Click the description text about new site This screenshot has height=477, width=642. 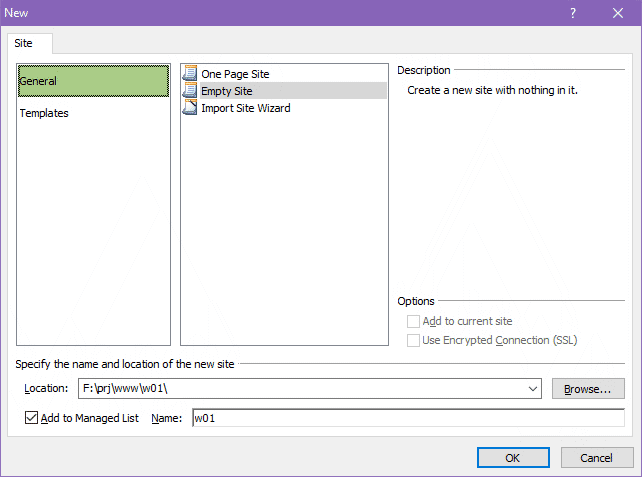[493, 90]
